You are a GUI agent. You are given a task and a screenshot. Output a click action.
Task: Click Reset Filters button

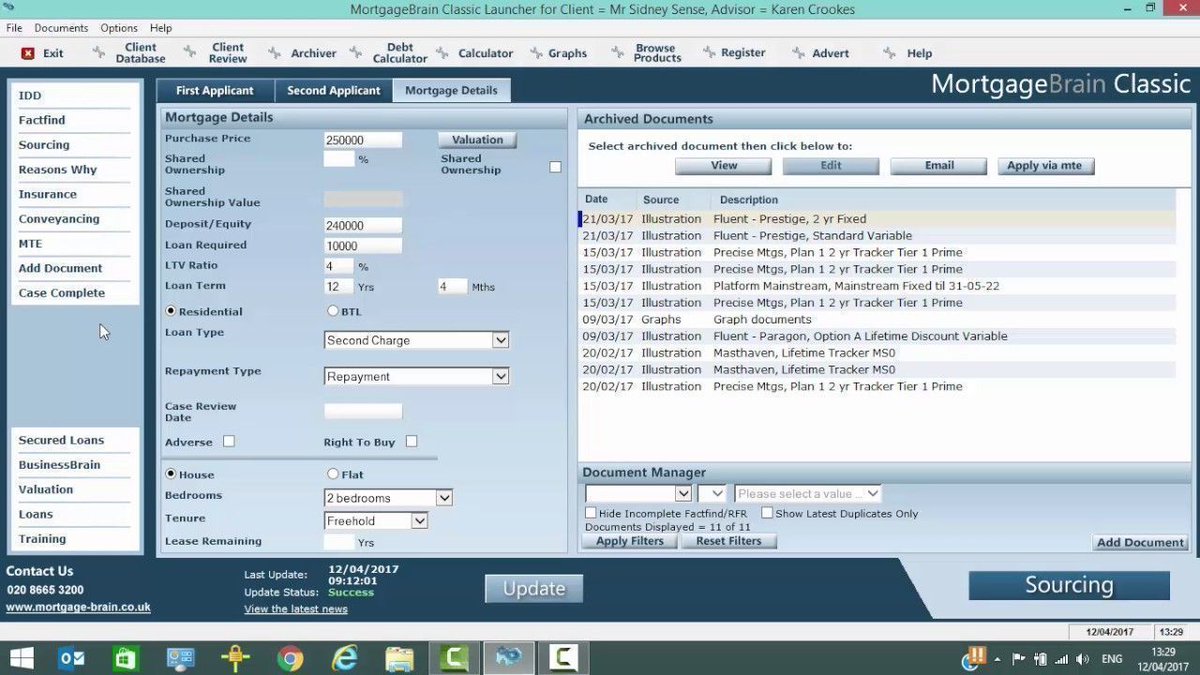pos(729,541)
